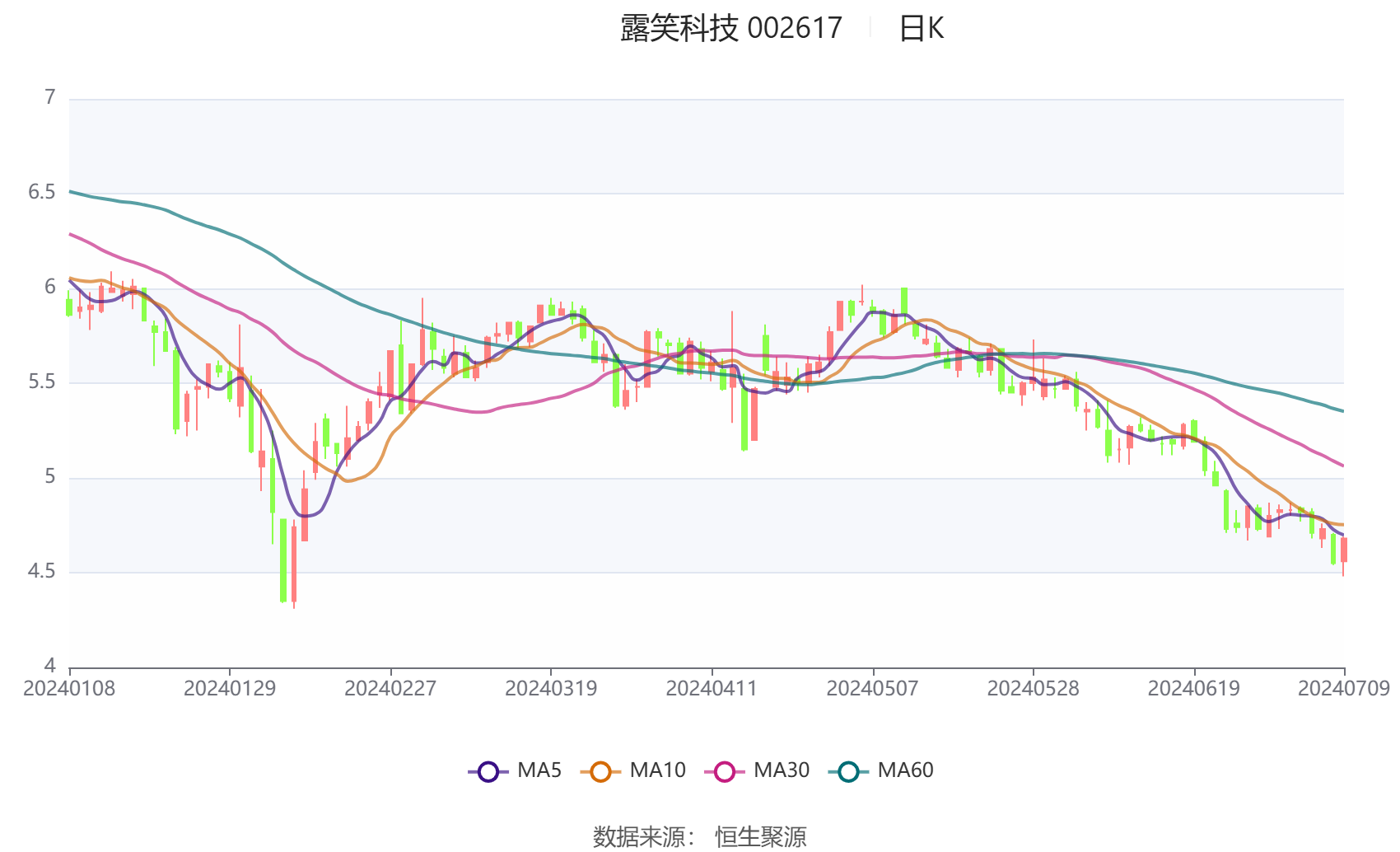Viewport: 1400px width, 852px height.
Task: Click the 20240709 x-axis date label
Action: (1344, 689)
